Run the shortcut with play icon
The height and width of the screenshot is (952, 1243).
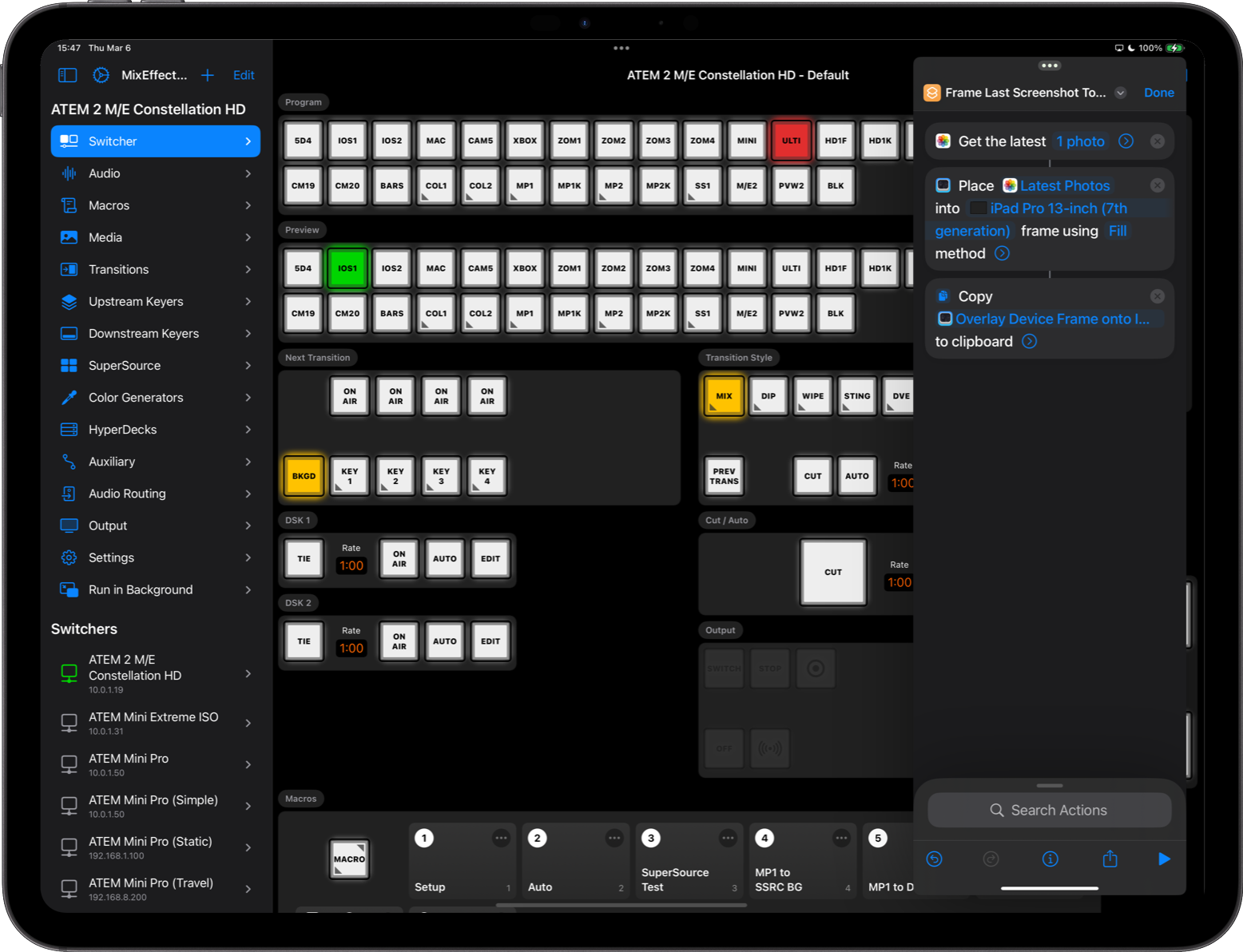1164,859
